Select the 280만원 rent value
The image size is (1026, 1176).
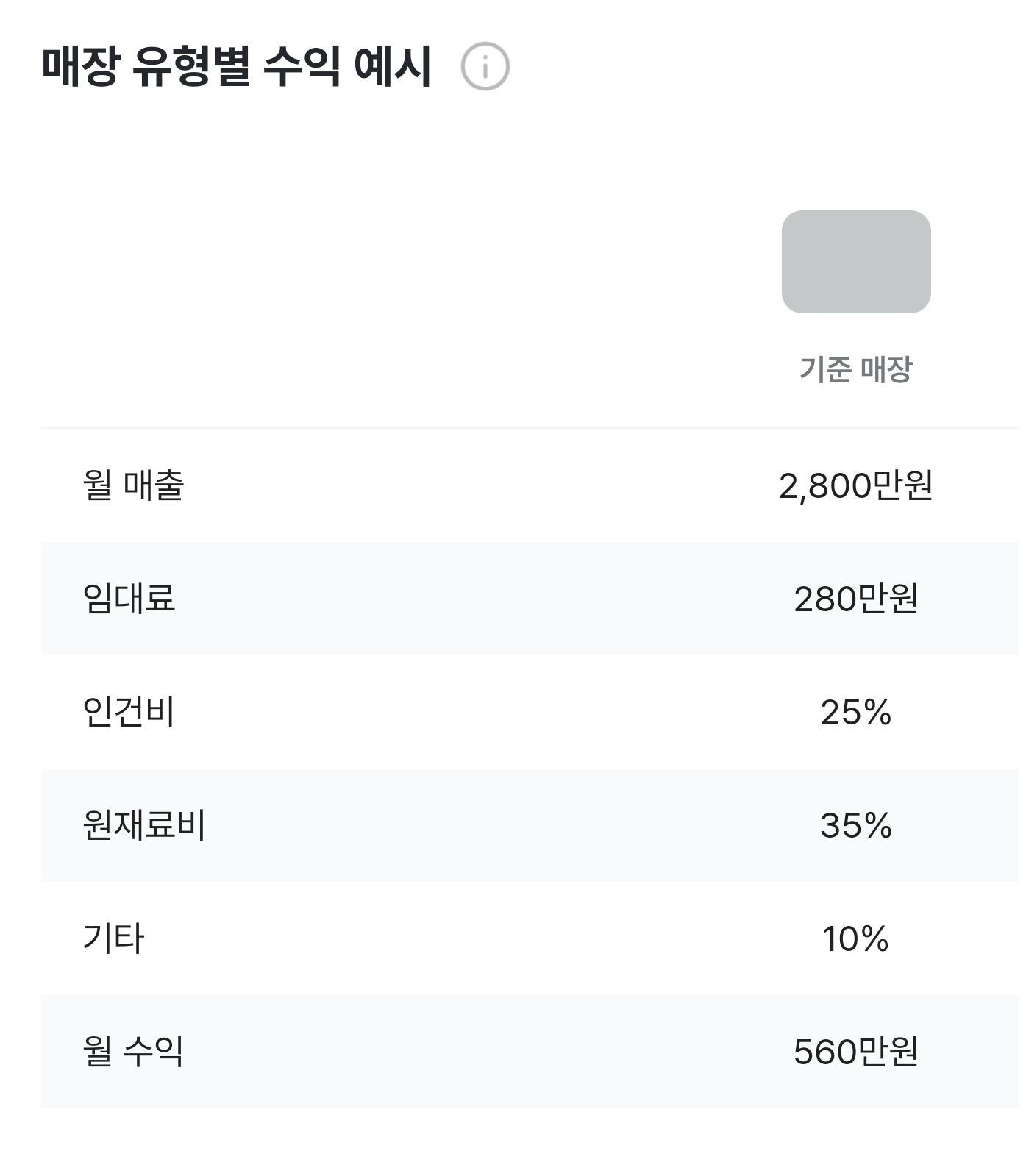click(x=856, y=599)
